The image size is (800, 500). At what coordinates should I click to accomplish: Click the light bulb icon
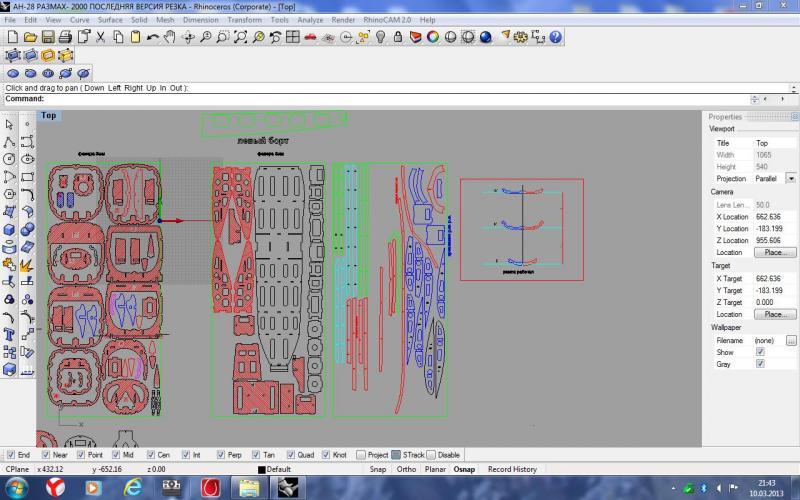pyautogui.click(x=380, y=37)
